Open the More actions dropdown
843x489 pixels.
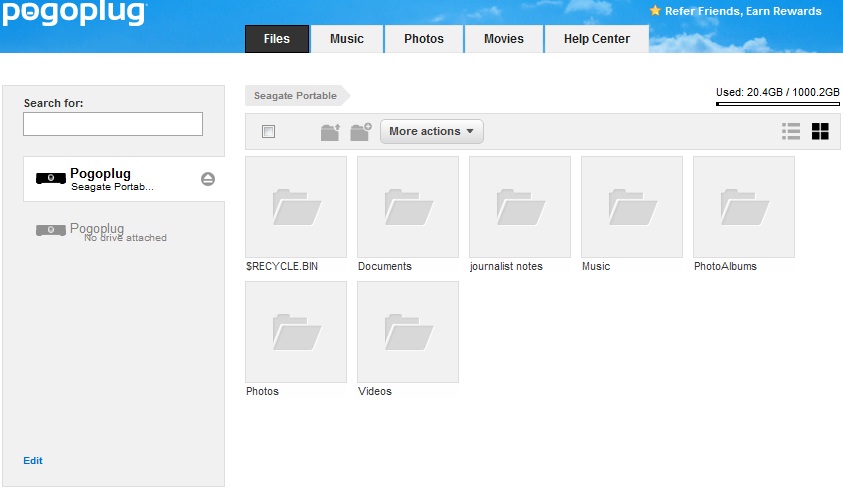(x=431, y=131)
